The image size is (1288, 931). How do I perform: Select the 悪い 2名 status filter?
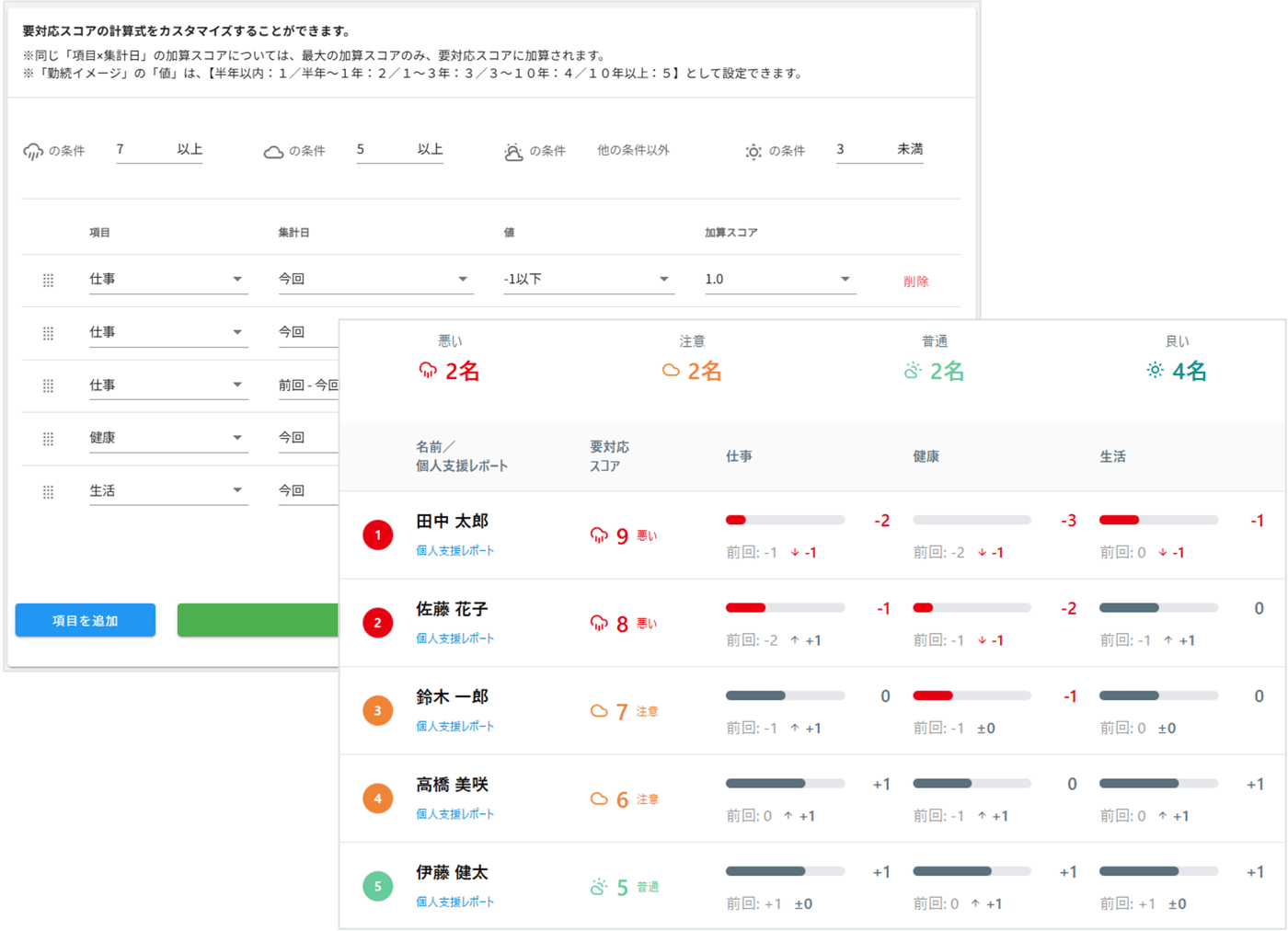coord(449,359)
